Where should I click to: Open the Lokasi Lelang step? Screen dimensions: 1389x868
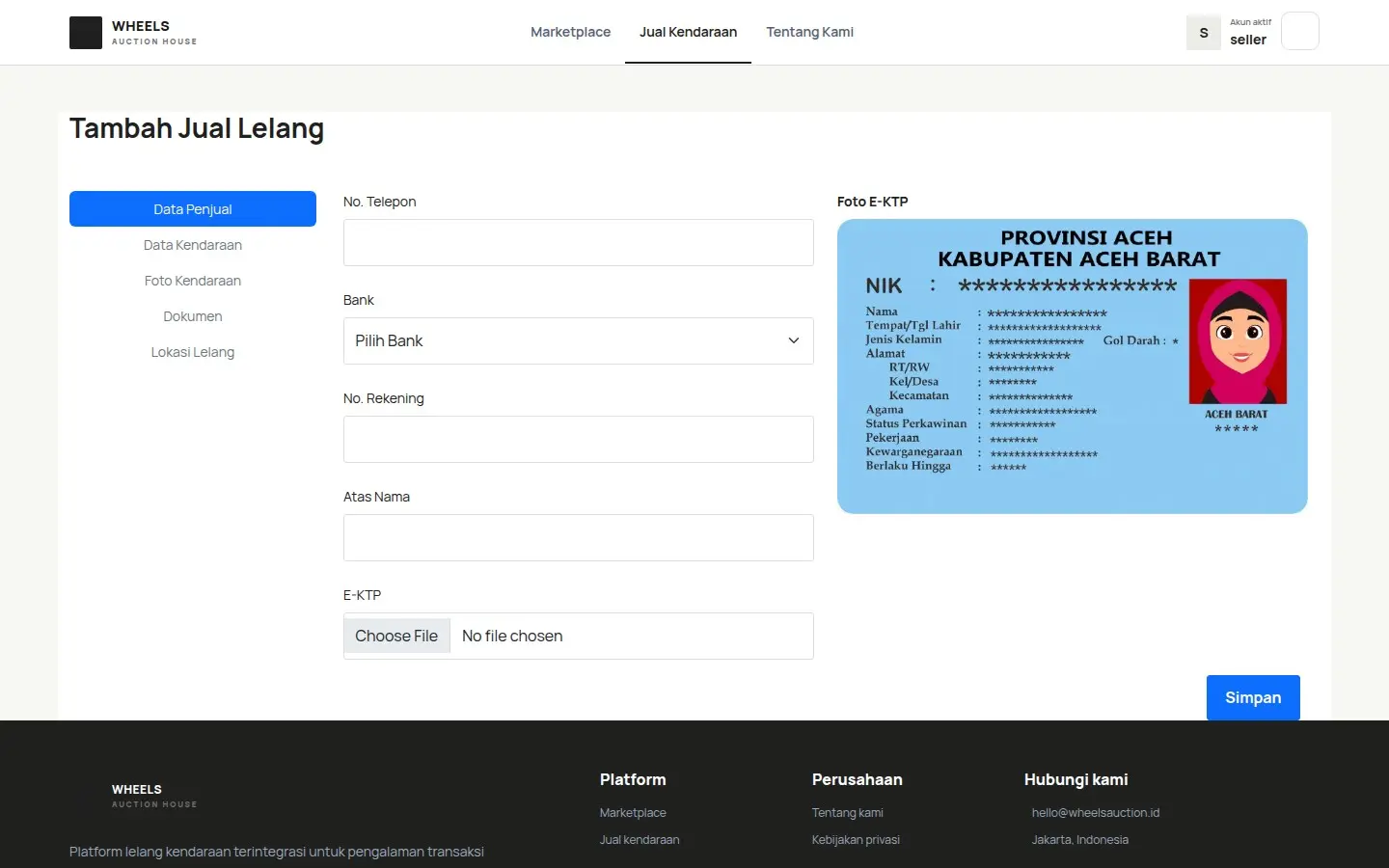coord(193,352)
